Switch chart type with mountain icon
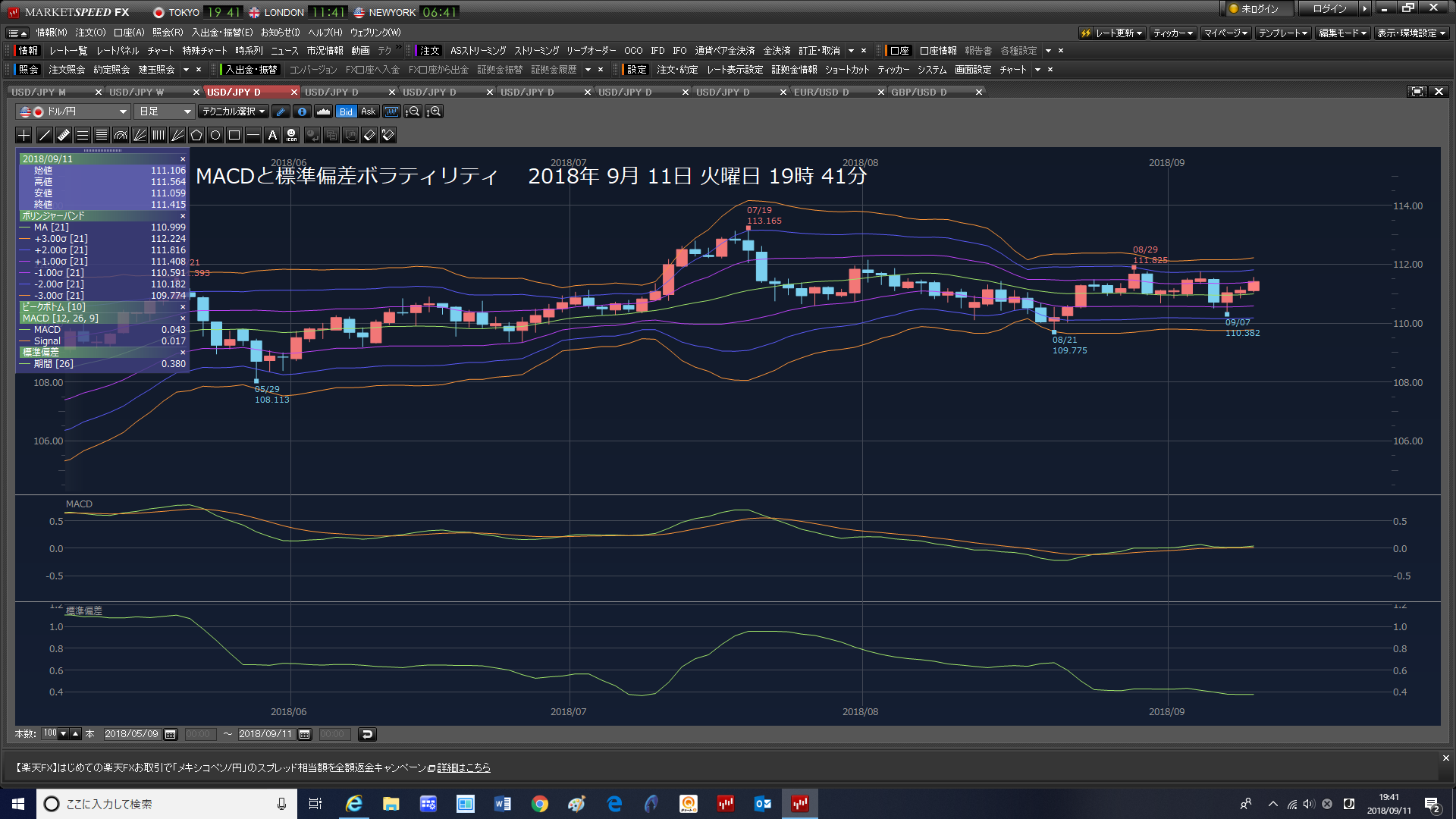This screenshot has width=1456, height=819. point(324,111)
